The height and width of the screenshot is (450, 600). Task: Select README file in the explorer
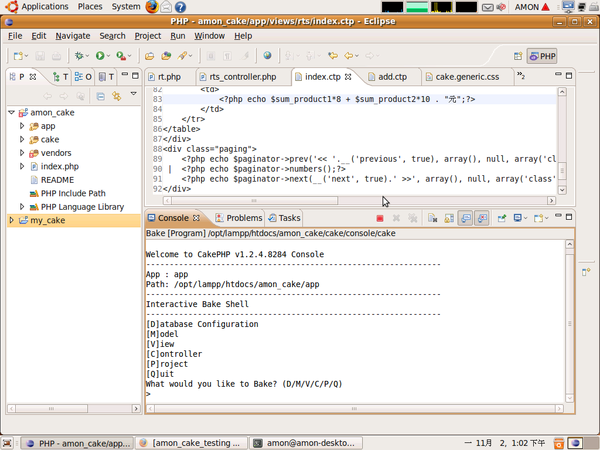(57, 180)
